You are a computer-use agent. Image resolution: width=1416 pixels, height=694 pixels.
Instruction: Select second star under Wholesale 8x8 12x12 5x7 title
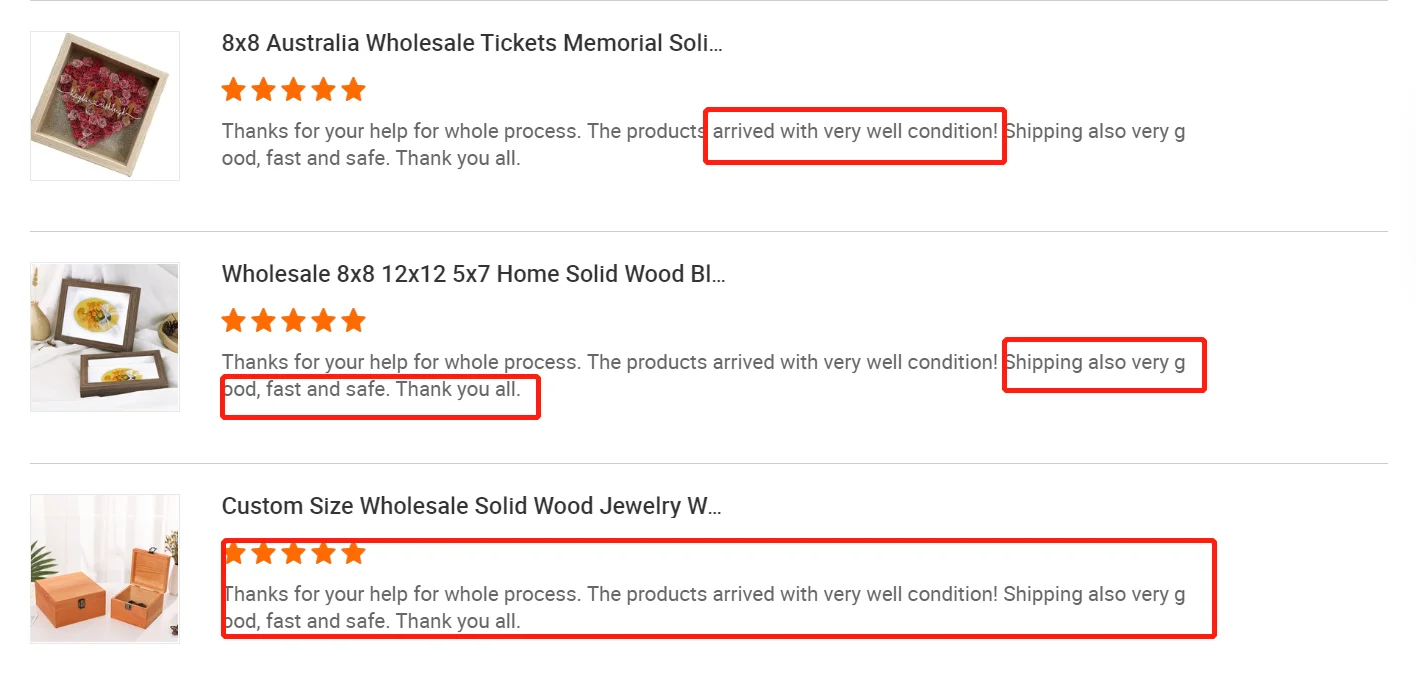pyautogui.click(x=264, y=321)
